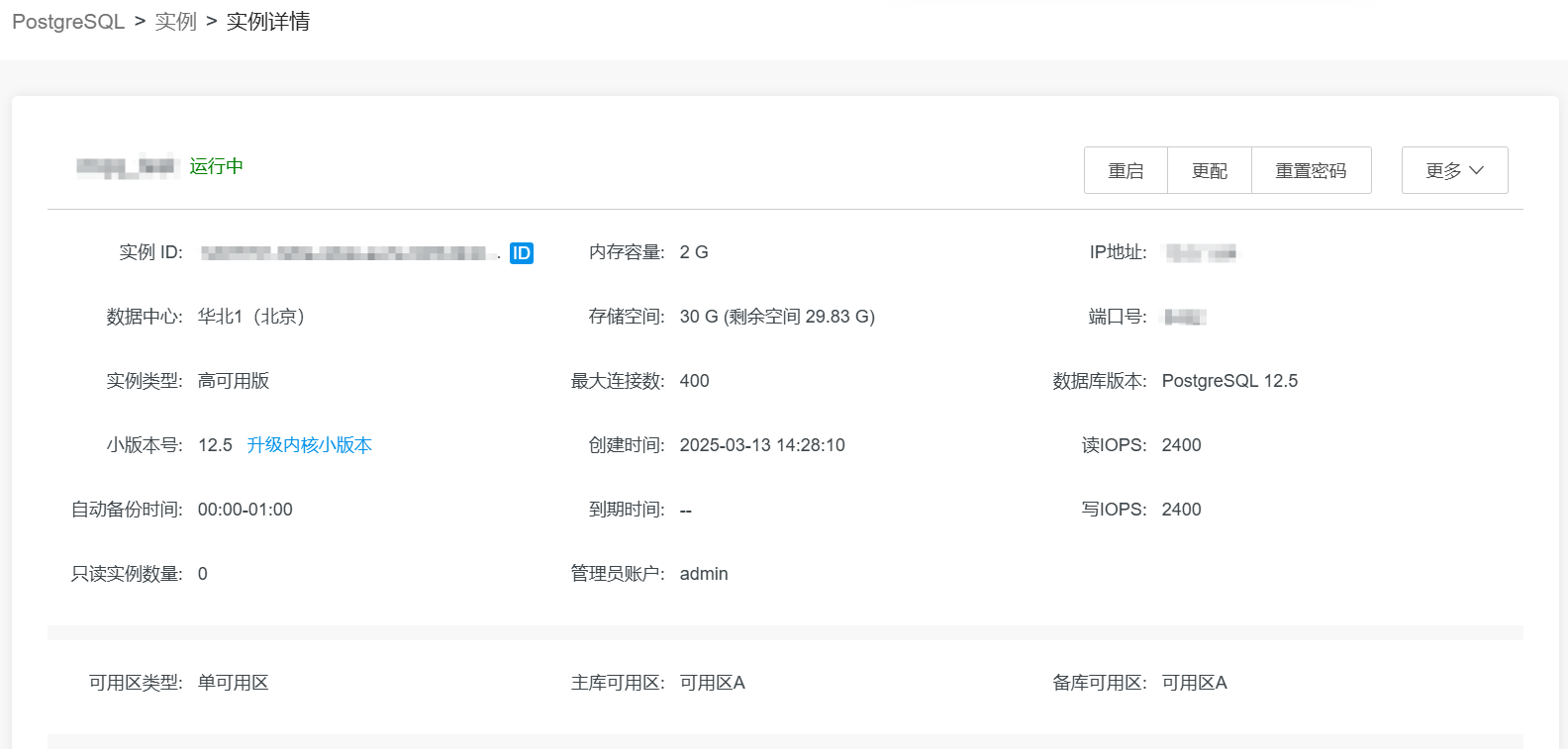
Task: Click the green 运行中 status label
Action: click(216, 166)
